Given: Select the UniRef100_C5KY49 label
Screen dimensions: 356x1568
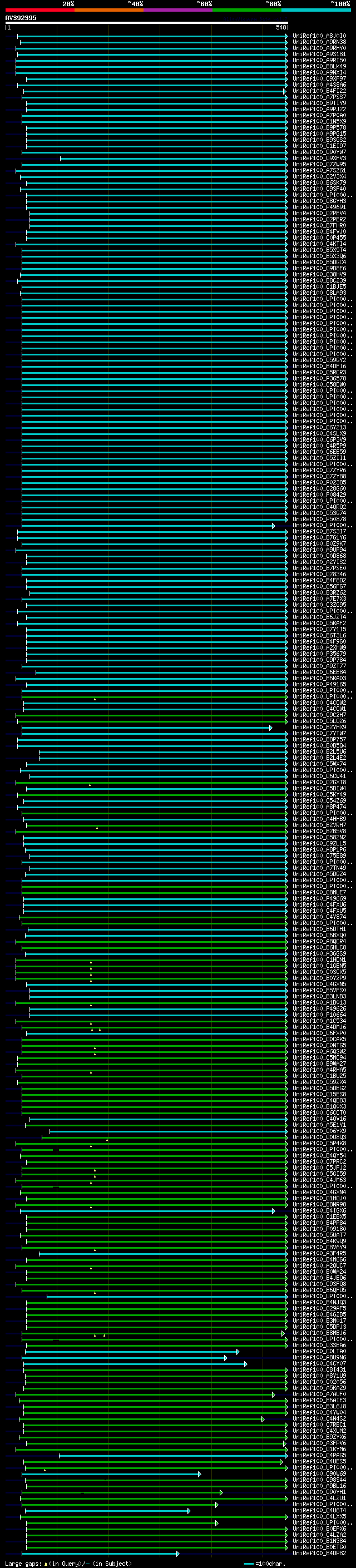Looking at the screenshot, I should point(319,794).
